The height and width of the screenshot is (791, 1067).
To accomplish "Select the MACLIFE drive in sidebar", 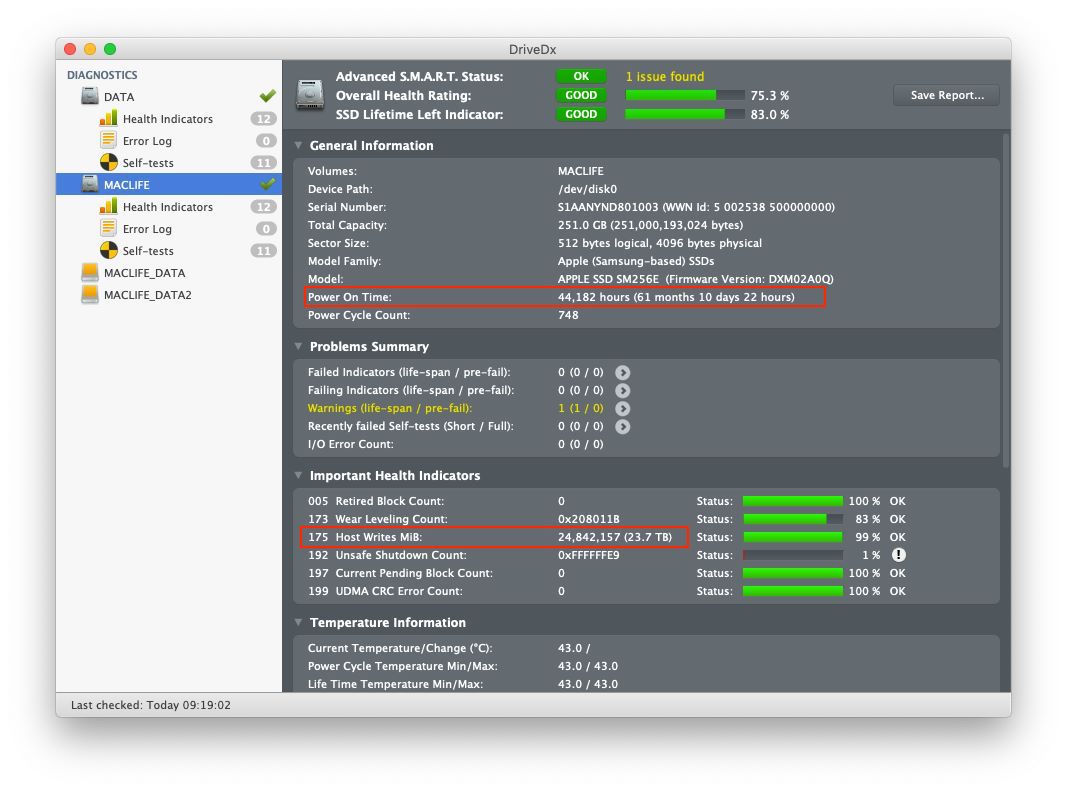I will pyautogui.click(x=126, y=185).
